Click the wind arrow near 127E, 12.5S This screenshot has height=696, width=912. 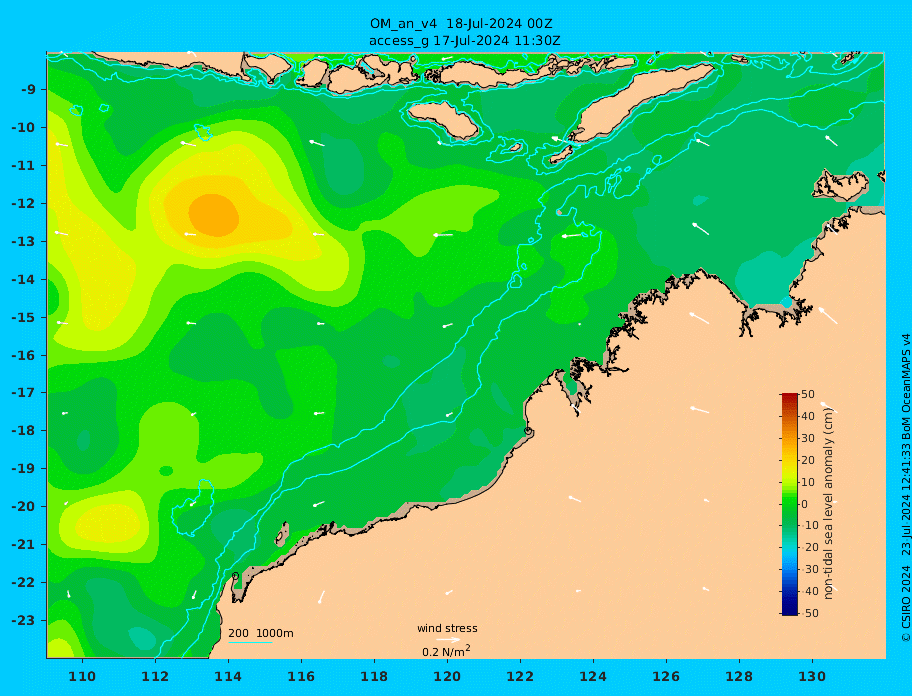(x=701, y=229)
